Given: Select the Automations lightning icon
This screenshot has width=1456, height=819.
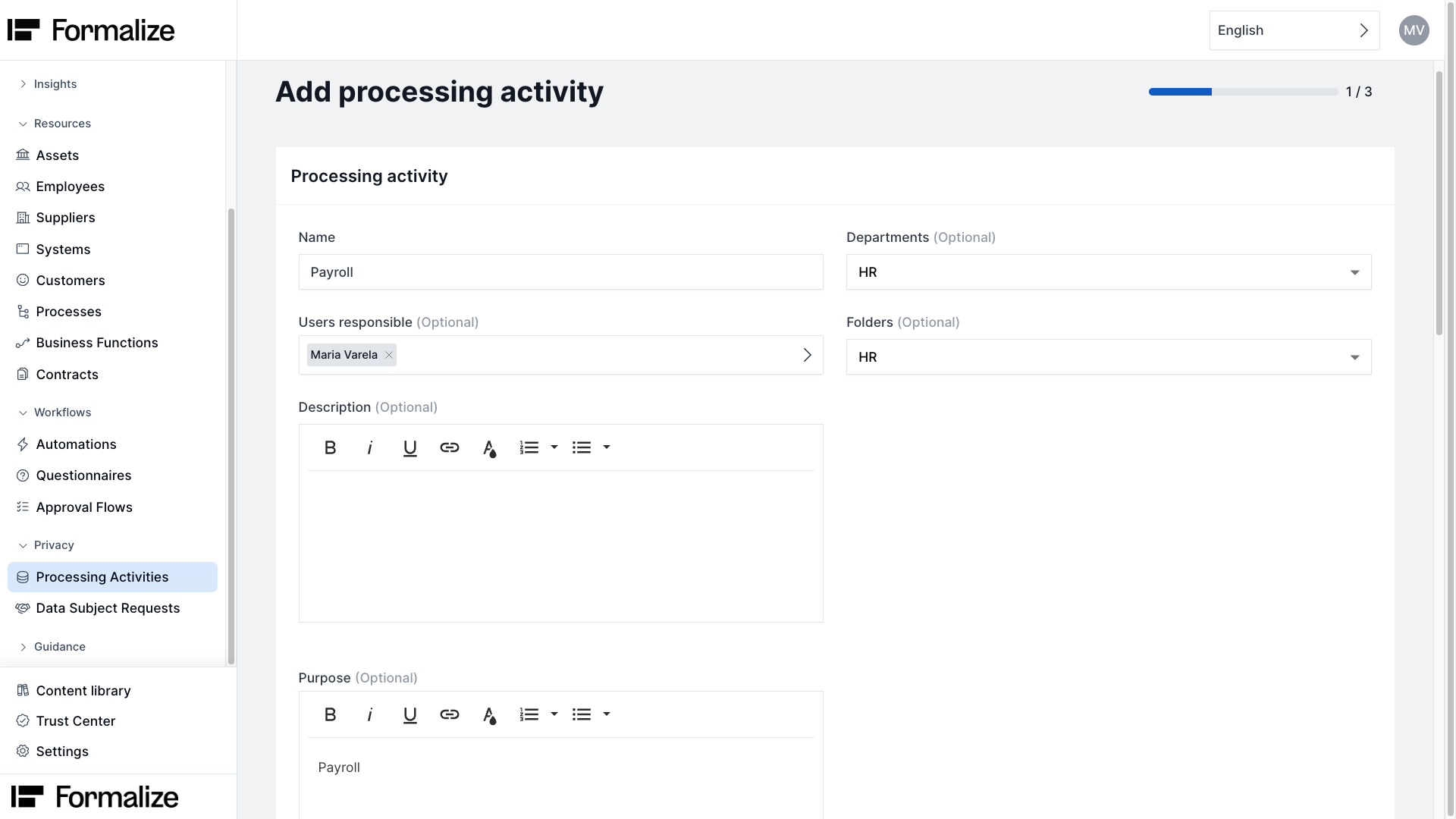Looking at the screenshot, I should 23,444.
